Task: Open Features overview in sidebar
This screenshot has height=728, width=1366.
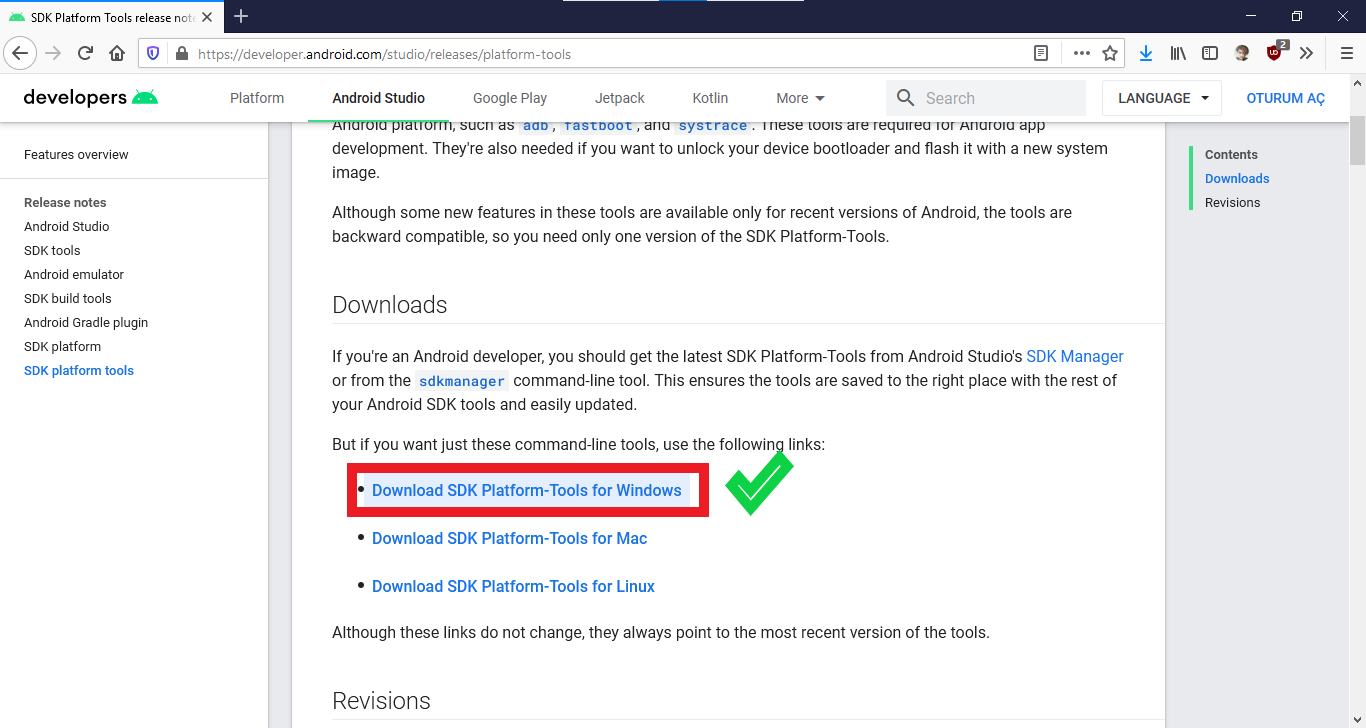Action: (76, 155)
